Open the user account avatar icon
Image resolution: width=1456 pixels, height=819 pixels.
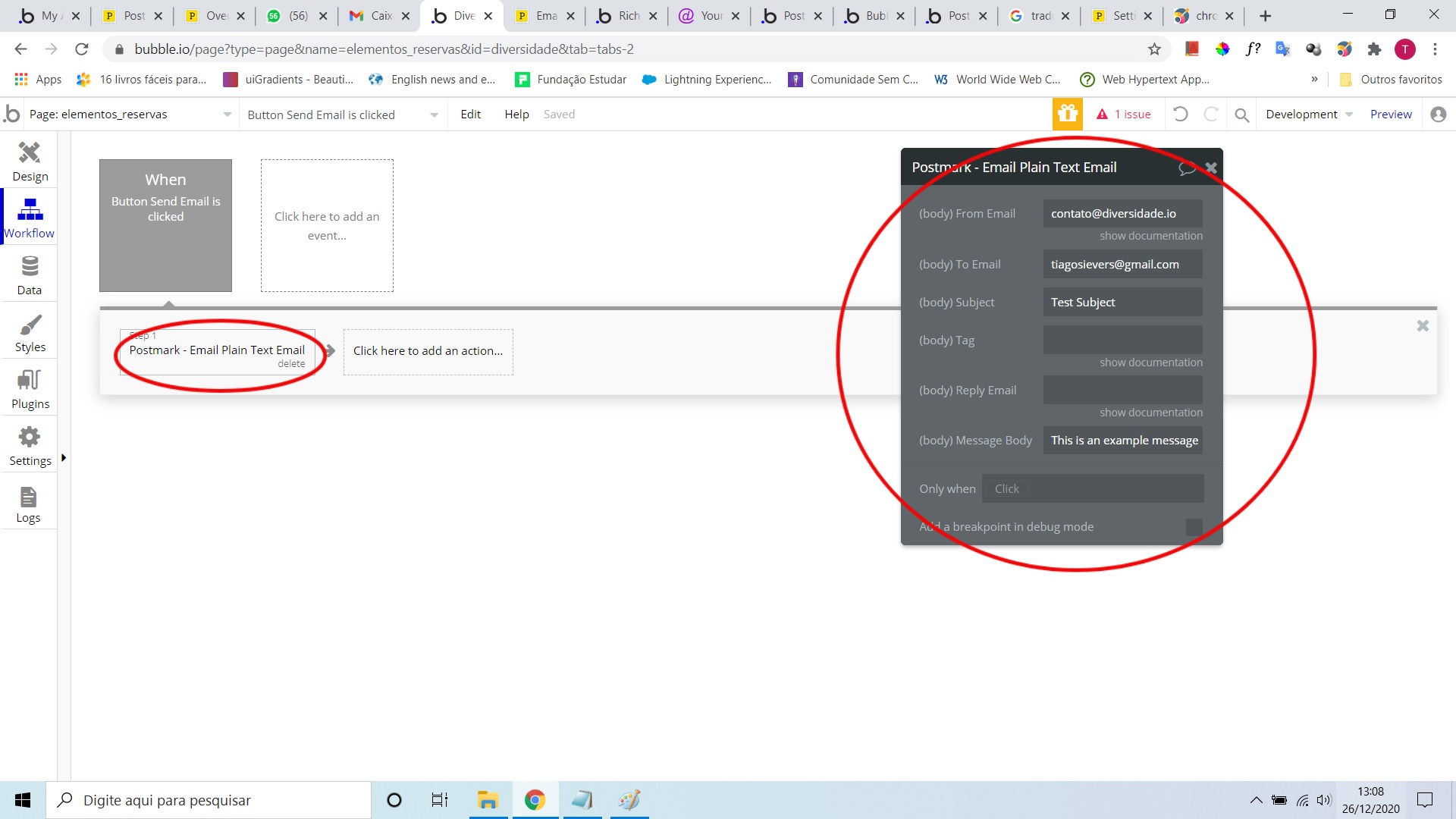[1438, 115]
